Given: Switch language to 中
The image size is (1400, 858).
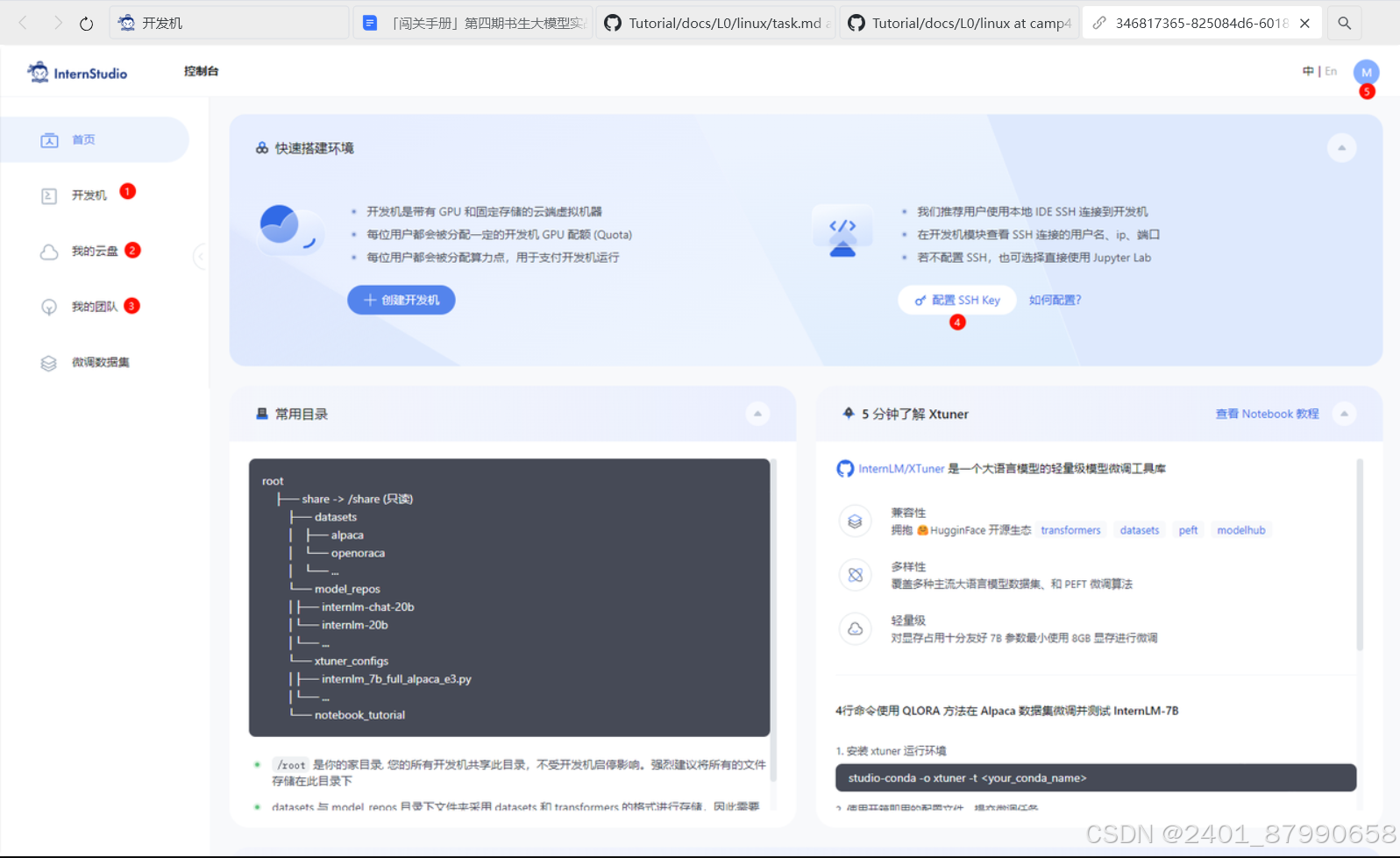Looking at the screenshot, I should click(x=1308, y=71).
